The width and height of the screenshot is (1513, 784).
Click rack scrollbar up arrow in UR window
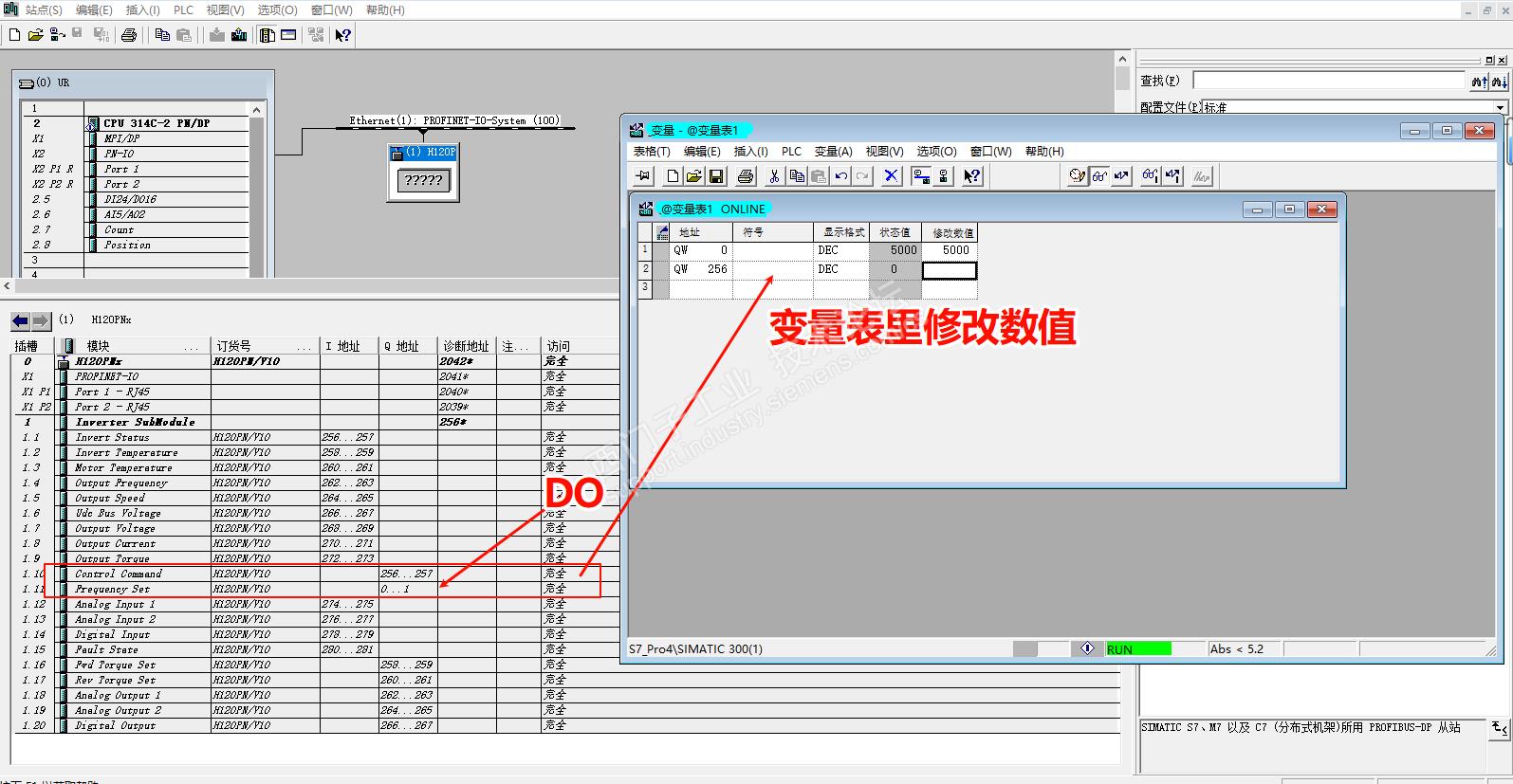(x=256, y=110)
